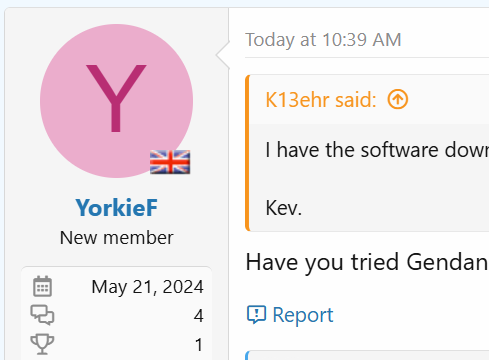Click the K13ehr said quote attribution
The height and width of the screenshot is (360, 489).
point(321,100)
